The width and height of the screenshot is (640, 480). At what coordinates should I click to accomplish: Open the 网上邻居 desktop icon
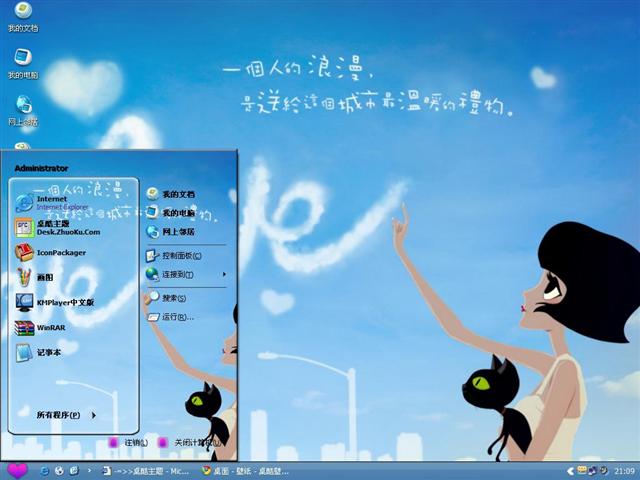click(x=23, y=111)
